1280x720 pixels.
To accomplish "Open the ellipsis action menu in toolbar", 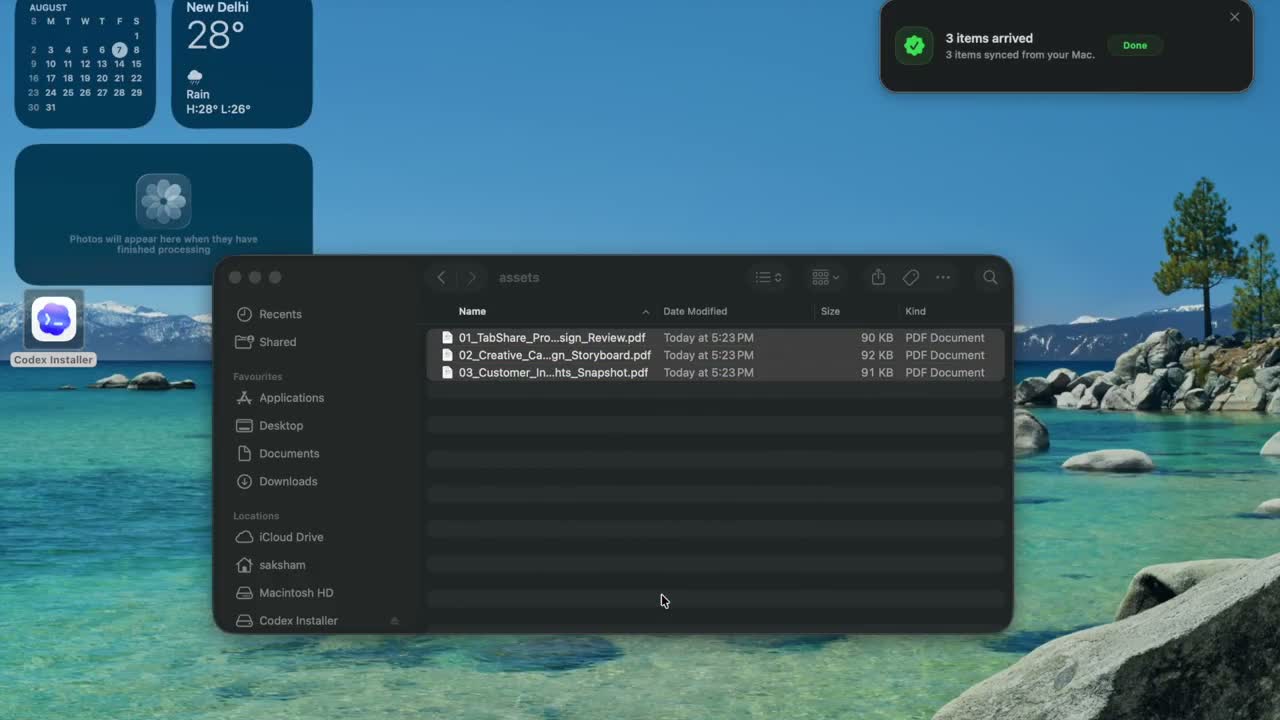I will click(x=943, y=277).
